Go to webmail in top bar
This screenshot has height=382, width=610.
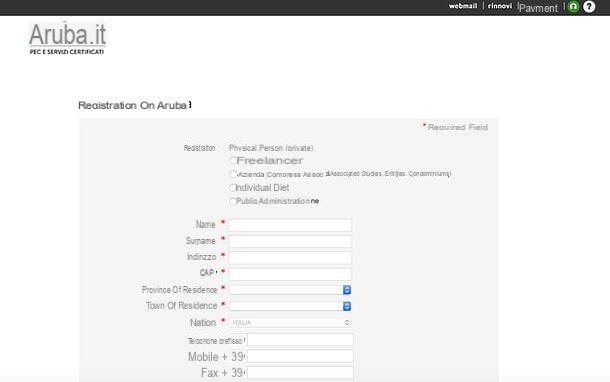pos(463,6)
